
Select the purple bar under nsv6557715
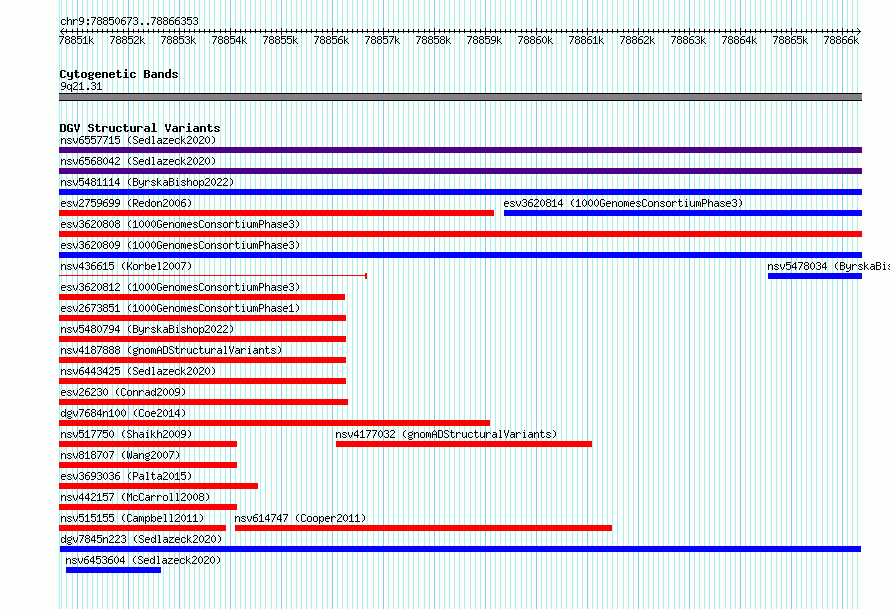coord(460,150)
